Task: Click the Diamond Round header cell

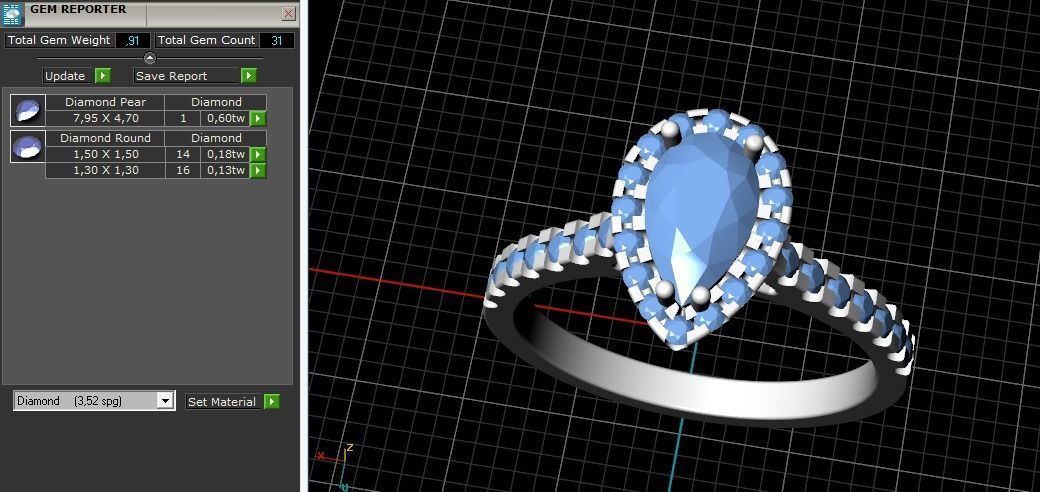Action: coord(105,138)
